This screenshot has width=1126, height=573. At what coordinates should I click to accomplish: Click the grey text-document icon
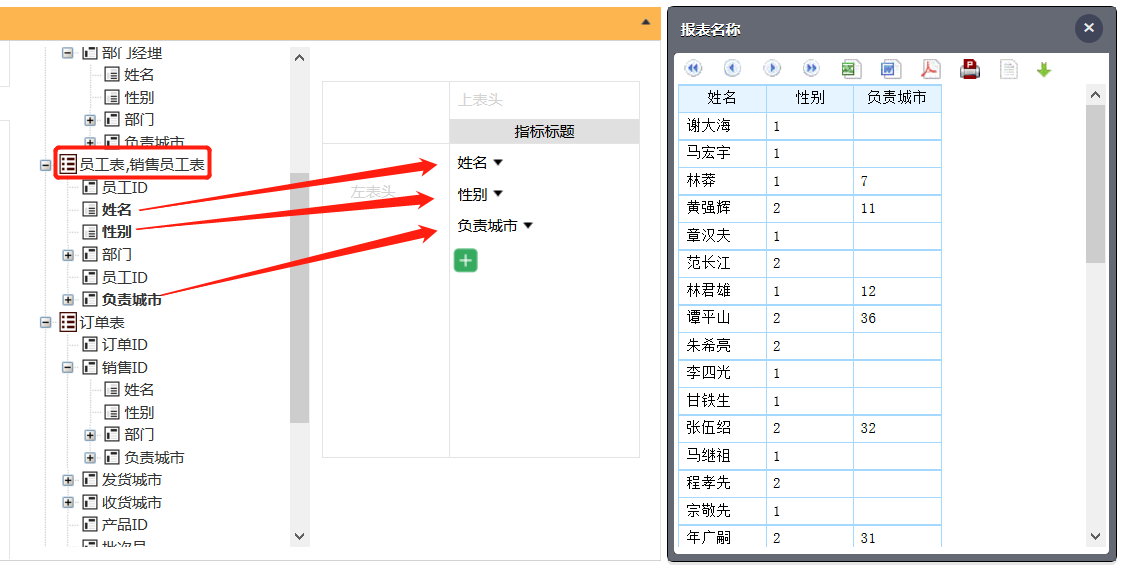[1009, 69]
